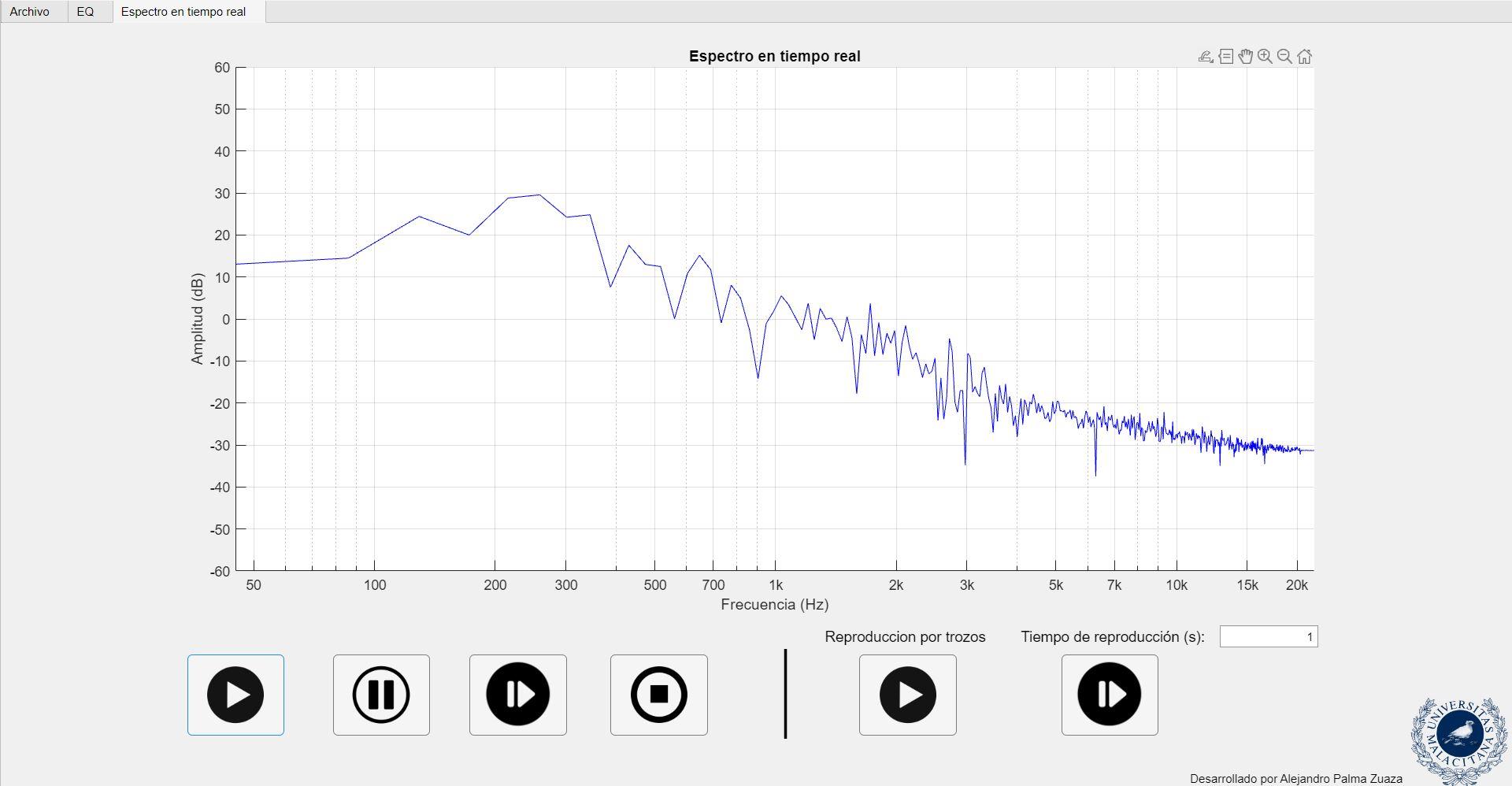Click Desarrollado por Alejandro Palma Zuaza text
Screen dimensions: 1512x786
[1295, 779]
